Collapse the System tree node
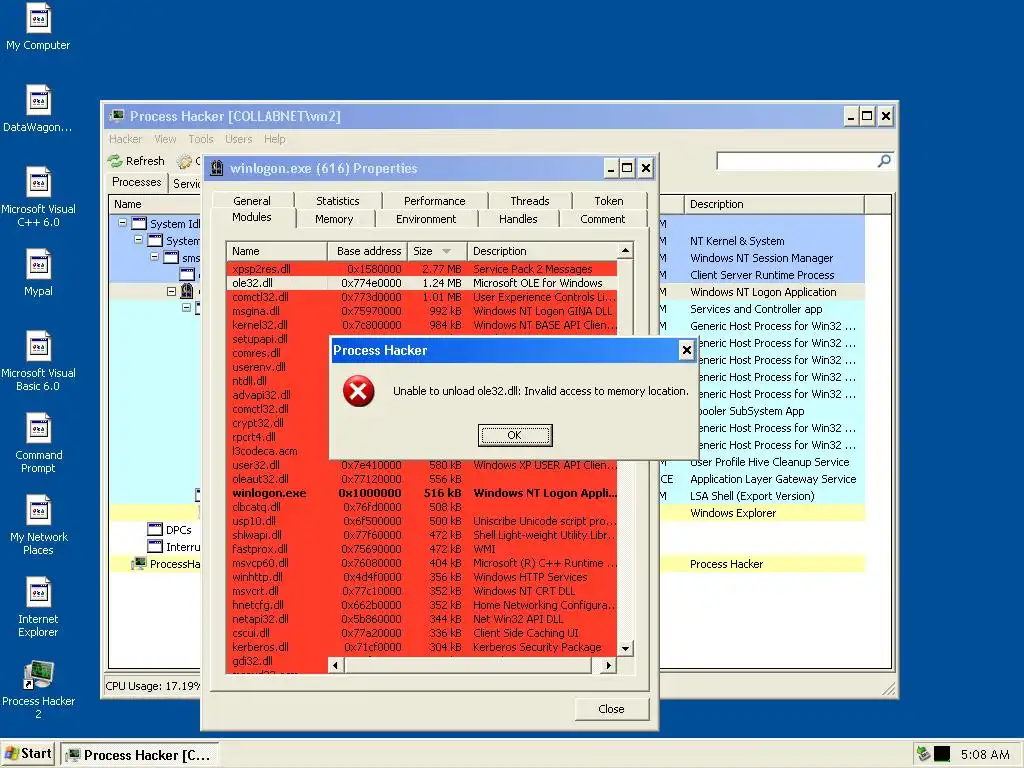The height and width of the screenshot is (768, 1024). [138, 240]
